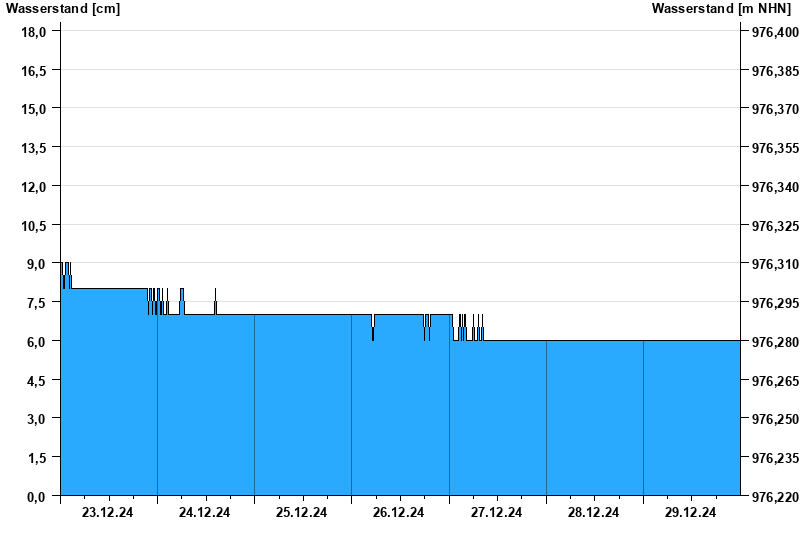Click right axis value 976,385
The width and height of the screenshot is (800, 550).
click(776, 71)
